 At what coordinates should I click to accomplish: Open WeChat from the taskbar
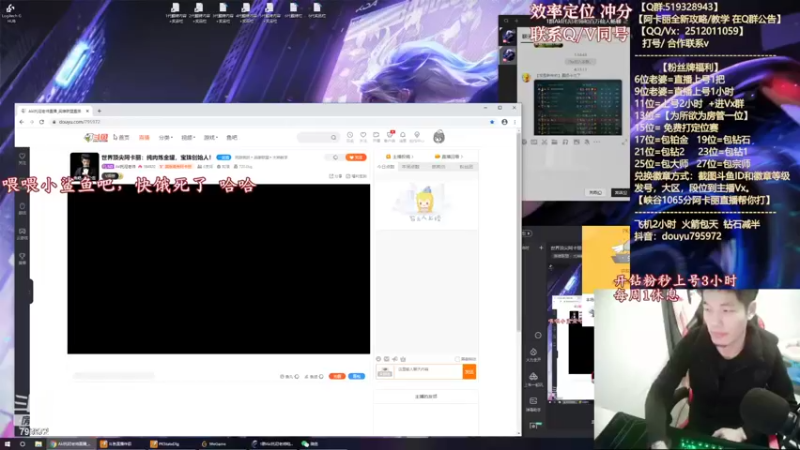pos(310,444)
